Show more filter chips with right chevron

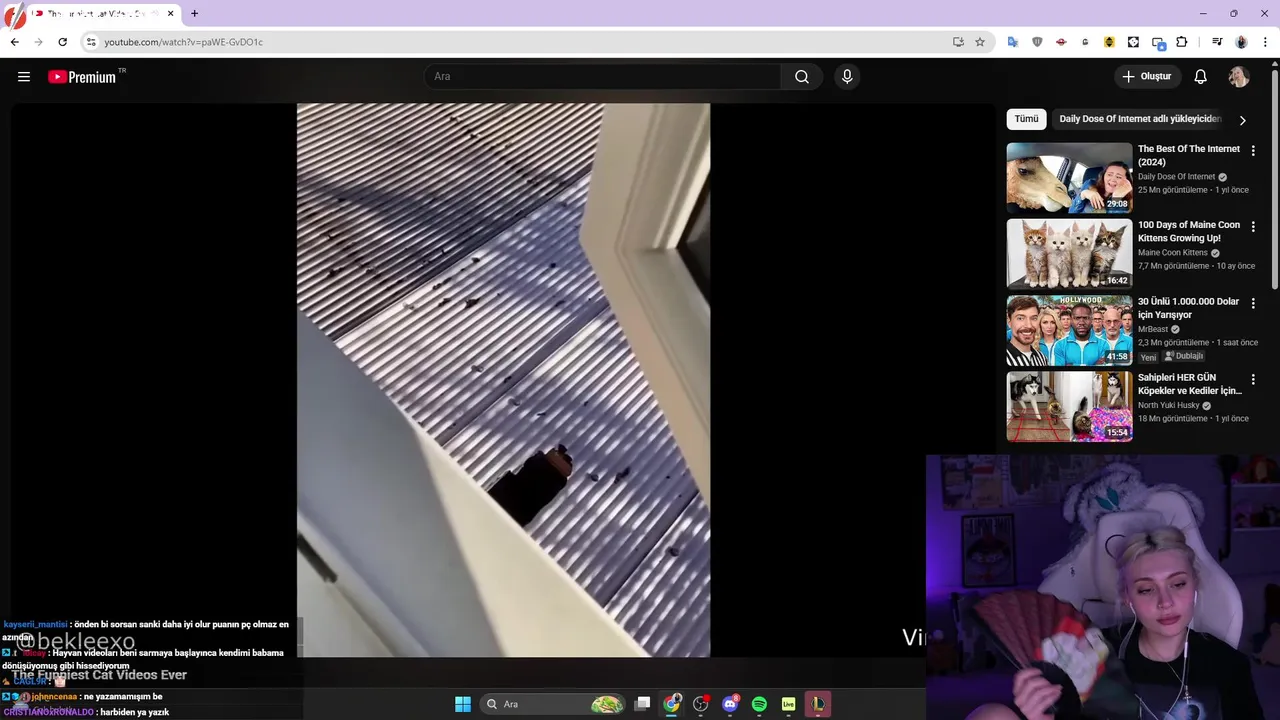1242,120
